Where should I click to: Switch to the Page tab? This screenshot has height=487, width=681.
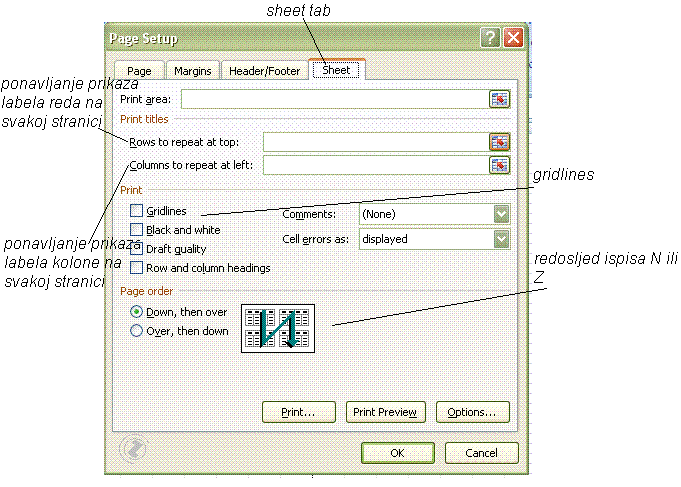pyautogui.click(x=139, y=71)
